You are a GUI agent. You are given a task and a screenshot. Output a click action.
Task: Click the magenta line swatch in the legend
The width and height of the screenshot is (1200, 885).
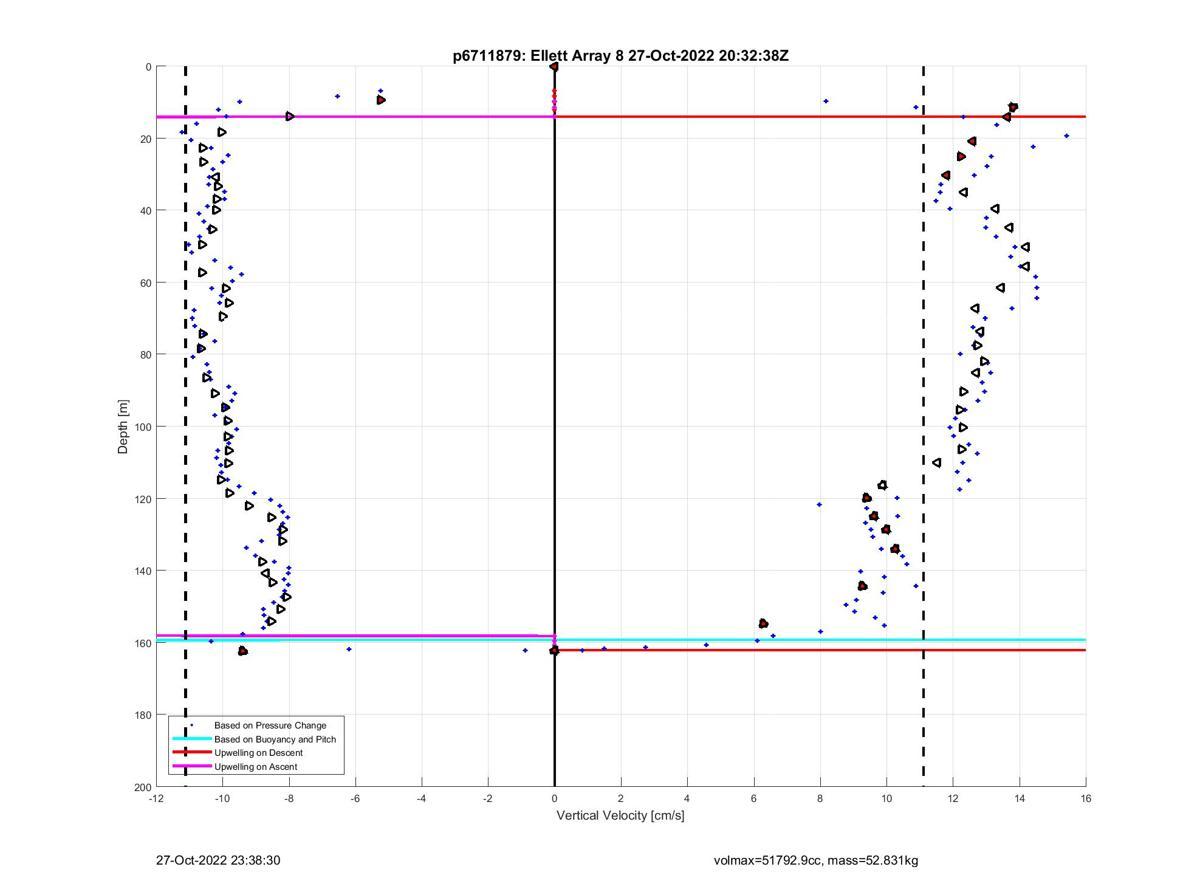[x=192, y=767]
